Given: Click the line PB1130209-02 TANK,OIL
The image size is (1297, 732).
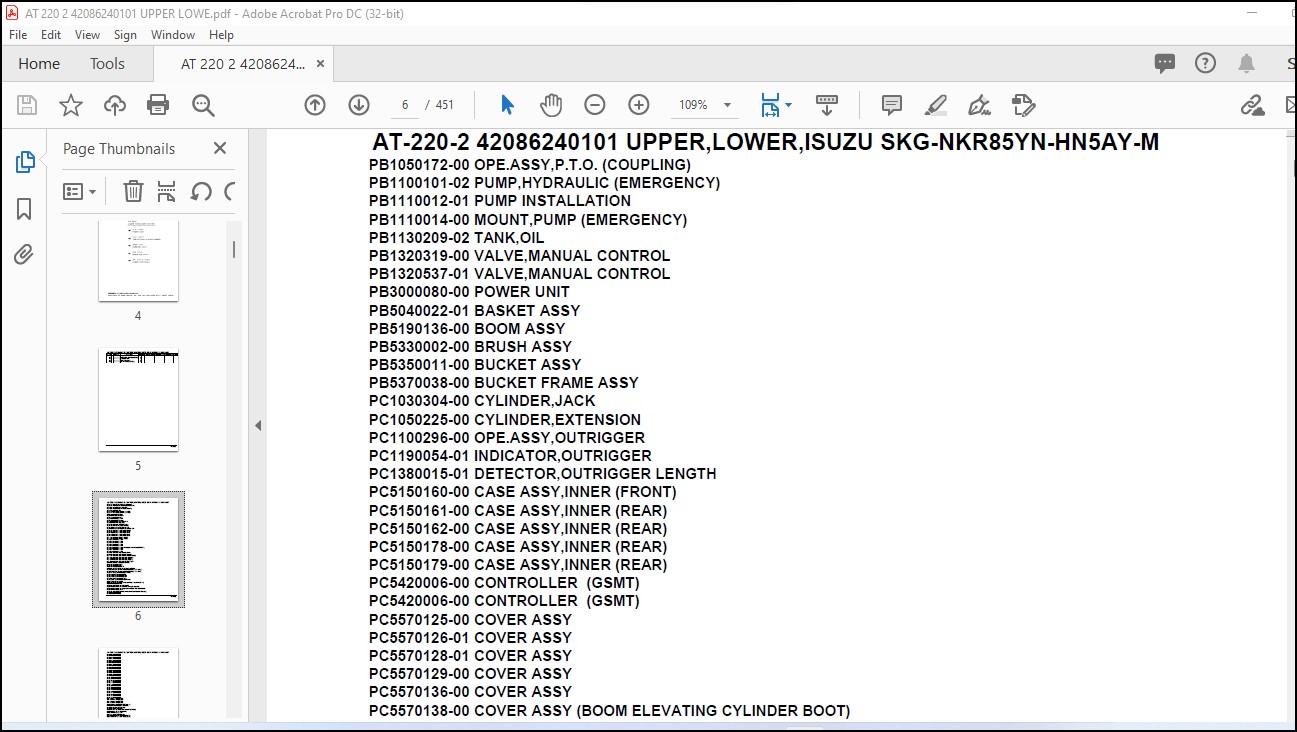Looking at the screenshot, I should coord(457,238).
